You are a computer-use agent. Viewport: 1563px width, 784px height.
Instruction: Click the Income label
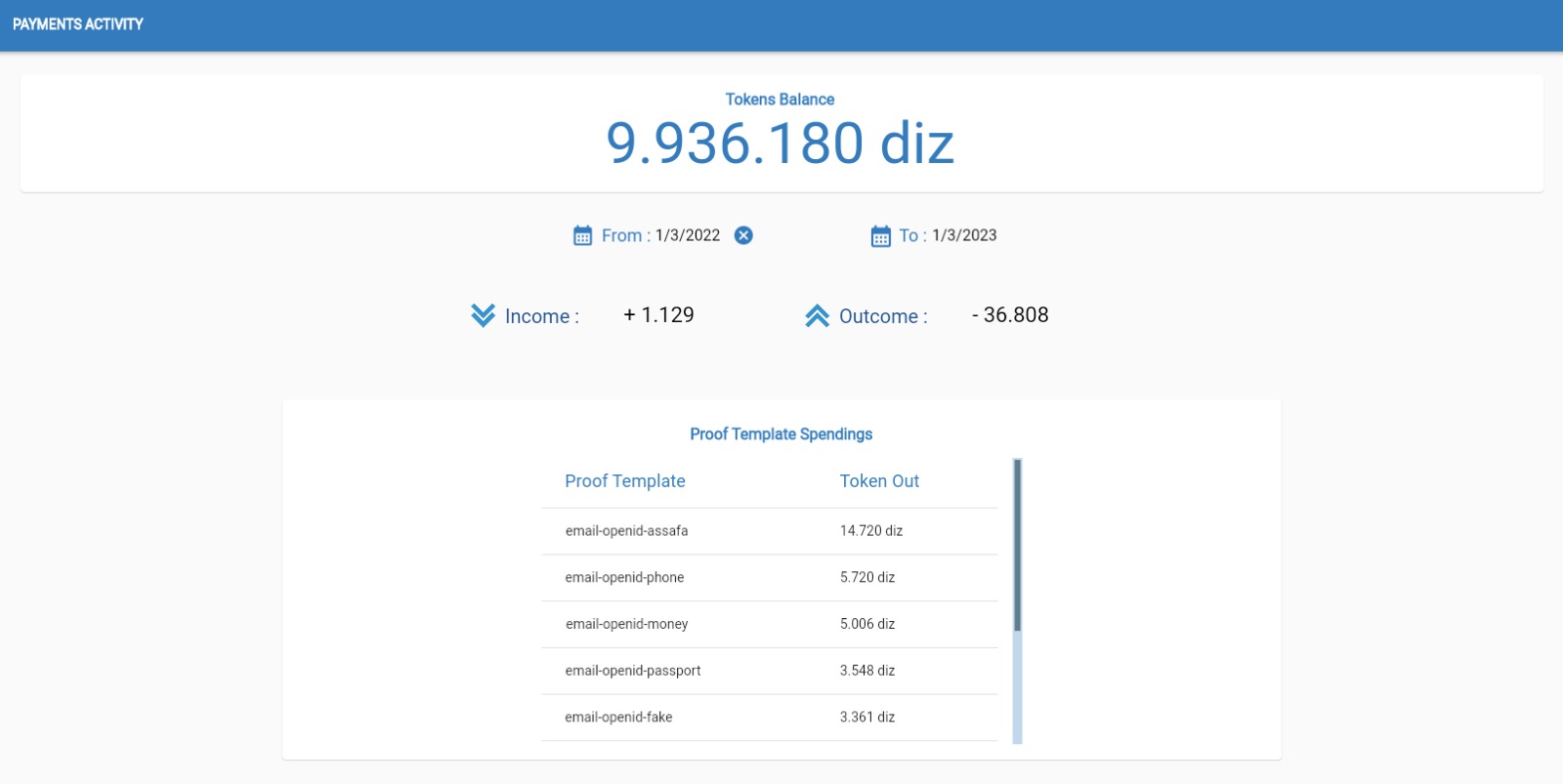[542, 316]
